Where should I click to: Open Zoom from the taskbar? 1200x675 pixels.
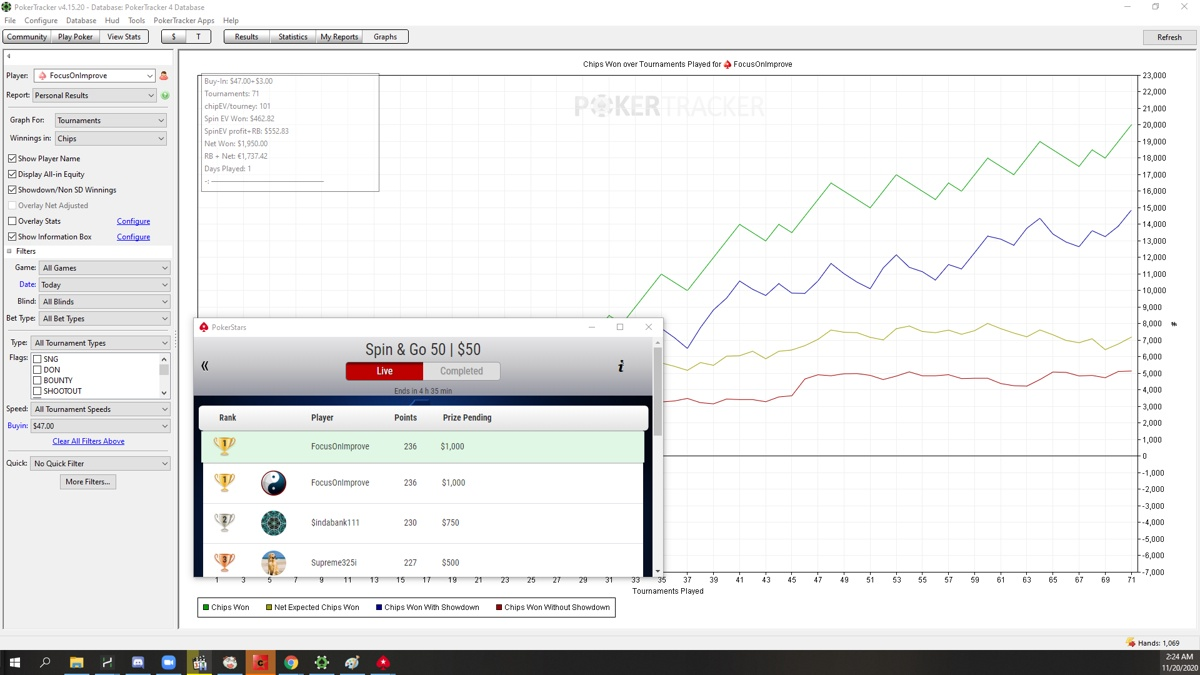click(x=168, y=662)
